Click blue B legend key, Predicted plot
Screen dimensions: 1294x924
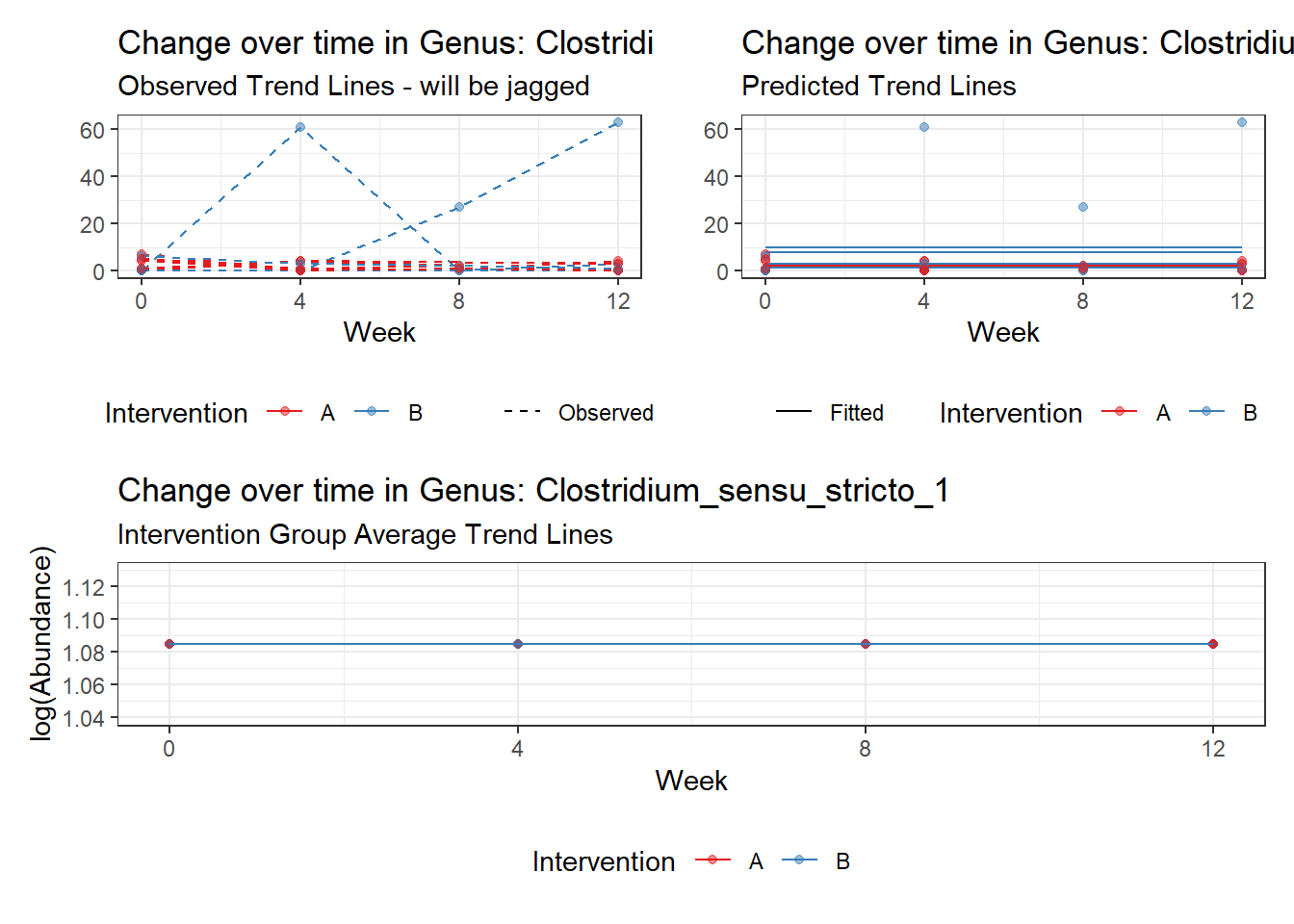[1206, 412]
